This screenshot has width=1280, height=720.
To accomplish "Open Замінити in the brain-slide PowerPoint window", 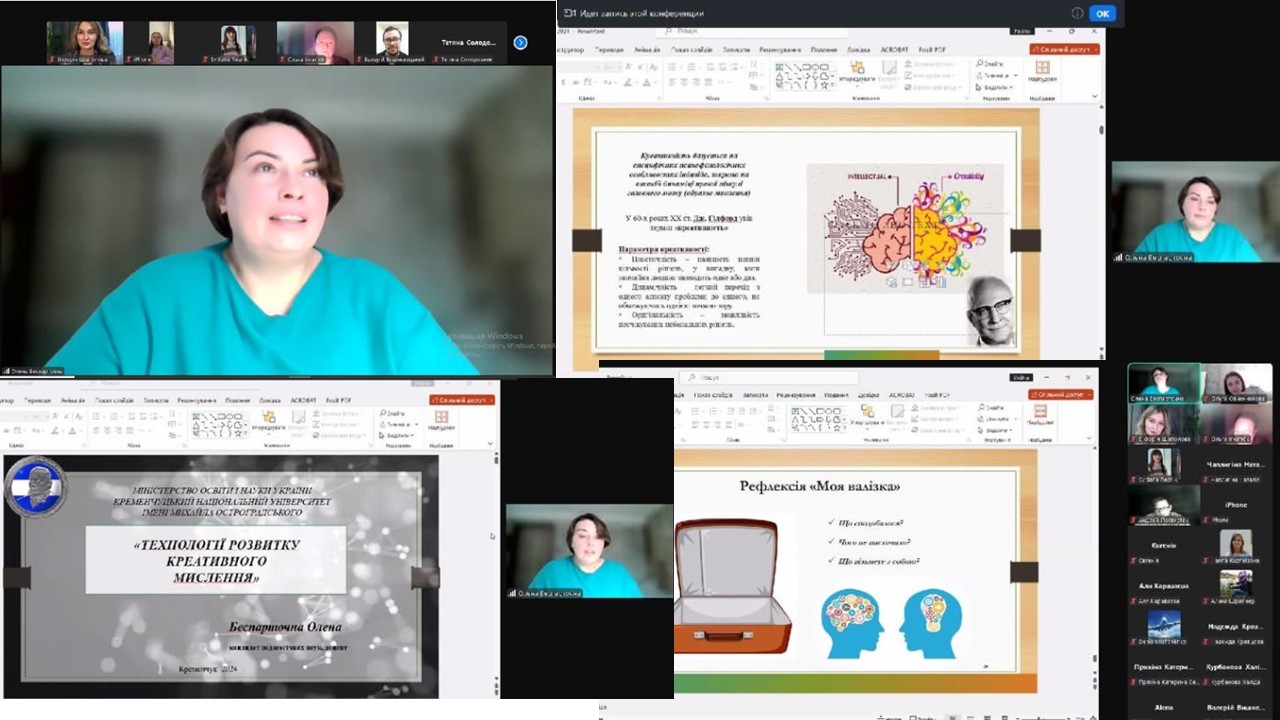I will click(995, 75).
